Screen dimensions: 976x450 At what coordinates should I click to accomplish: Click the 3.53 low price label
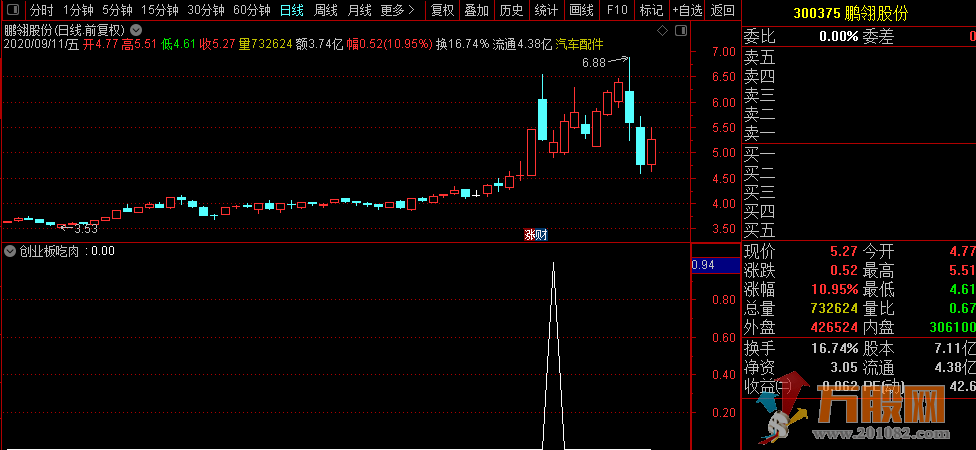[x=86, y=229]
